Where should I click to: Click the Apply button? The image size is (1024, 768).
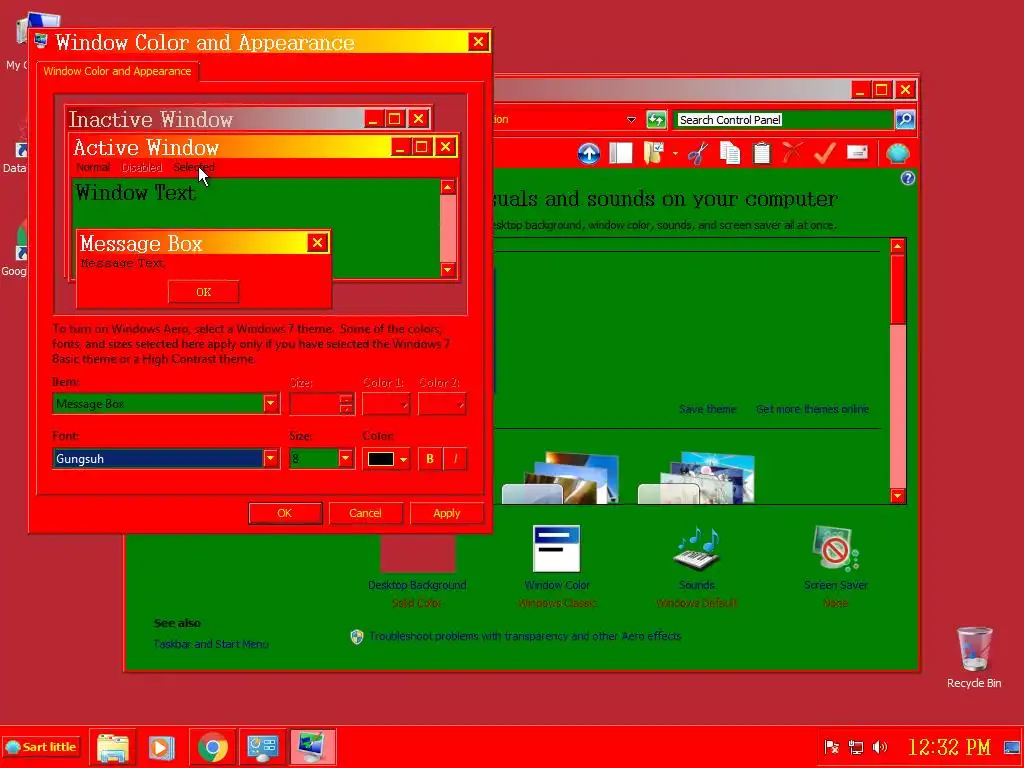pos(447,513)
